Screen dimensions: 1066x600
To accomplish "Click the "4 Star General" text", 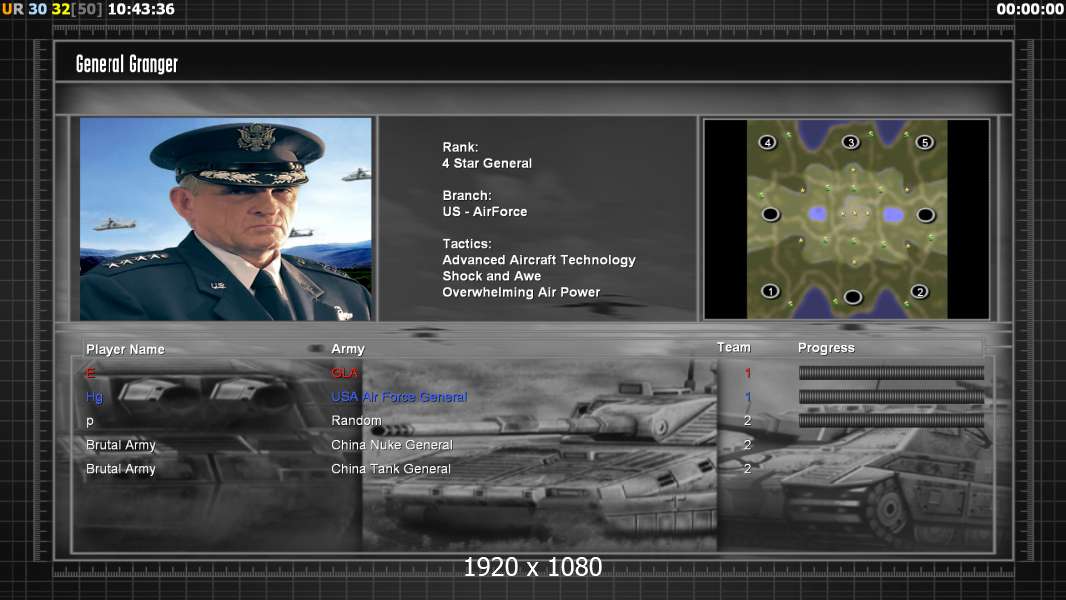I will coord(487,163).
